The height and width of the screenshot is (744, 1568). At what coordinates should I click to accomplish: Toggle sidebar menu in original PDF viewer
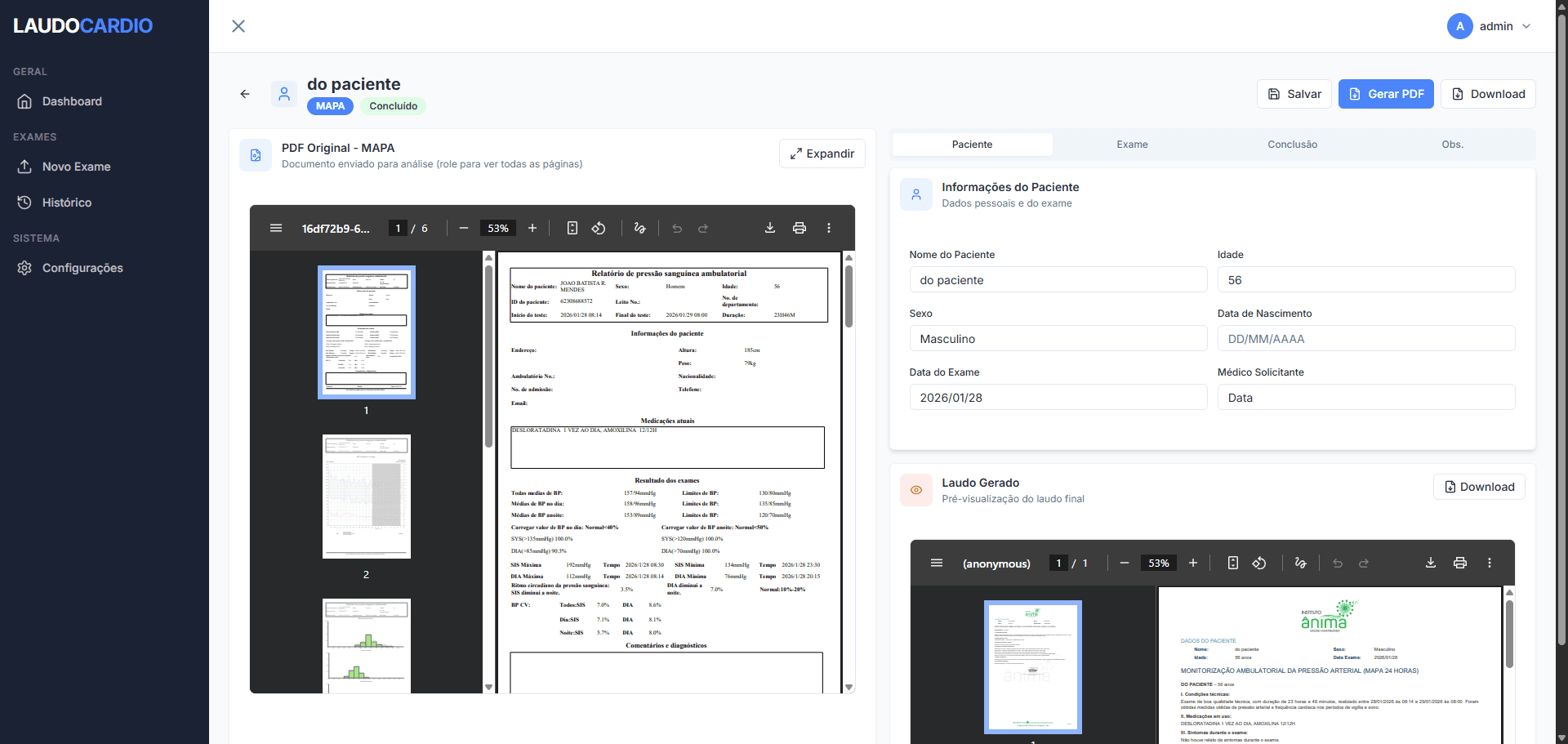point(276,228)
